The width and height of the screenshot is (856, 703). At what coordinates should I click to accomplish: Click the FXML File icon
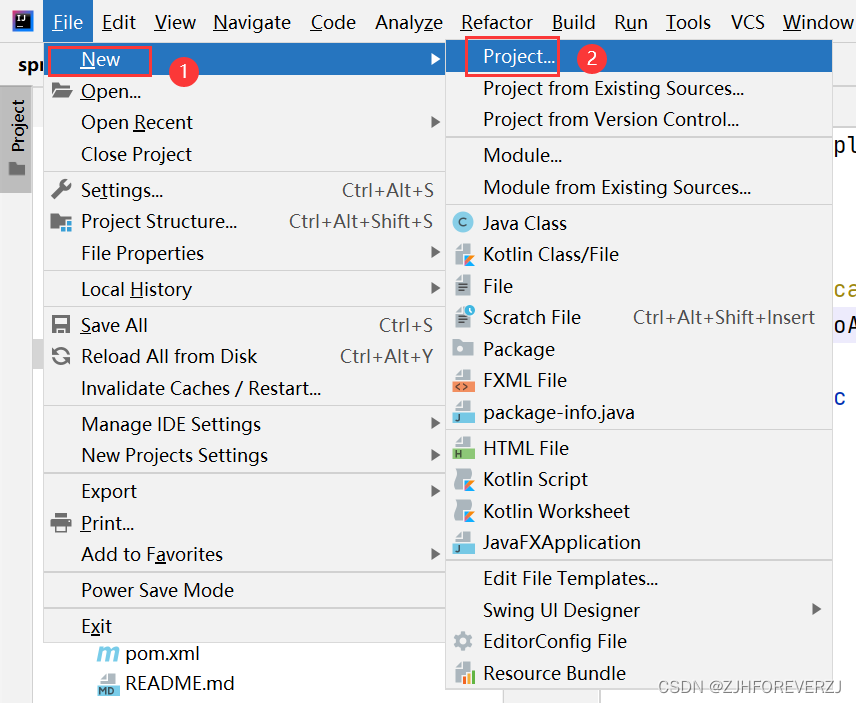(x=463, y=380)
